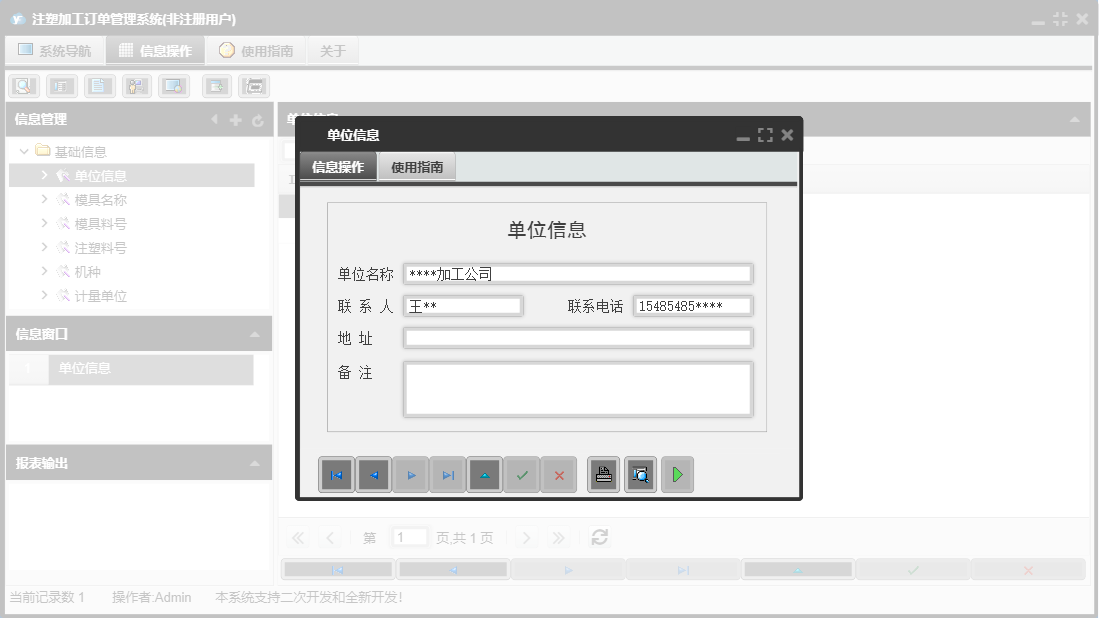Jump to last record in 单位信息 dialog
This screenshot has width=1099, height=618.
448,475
